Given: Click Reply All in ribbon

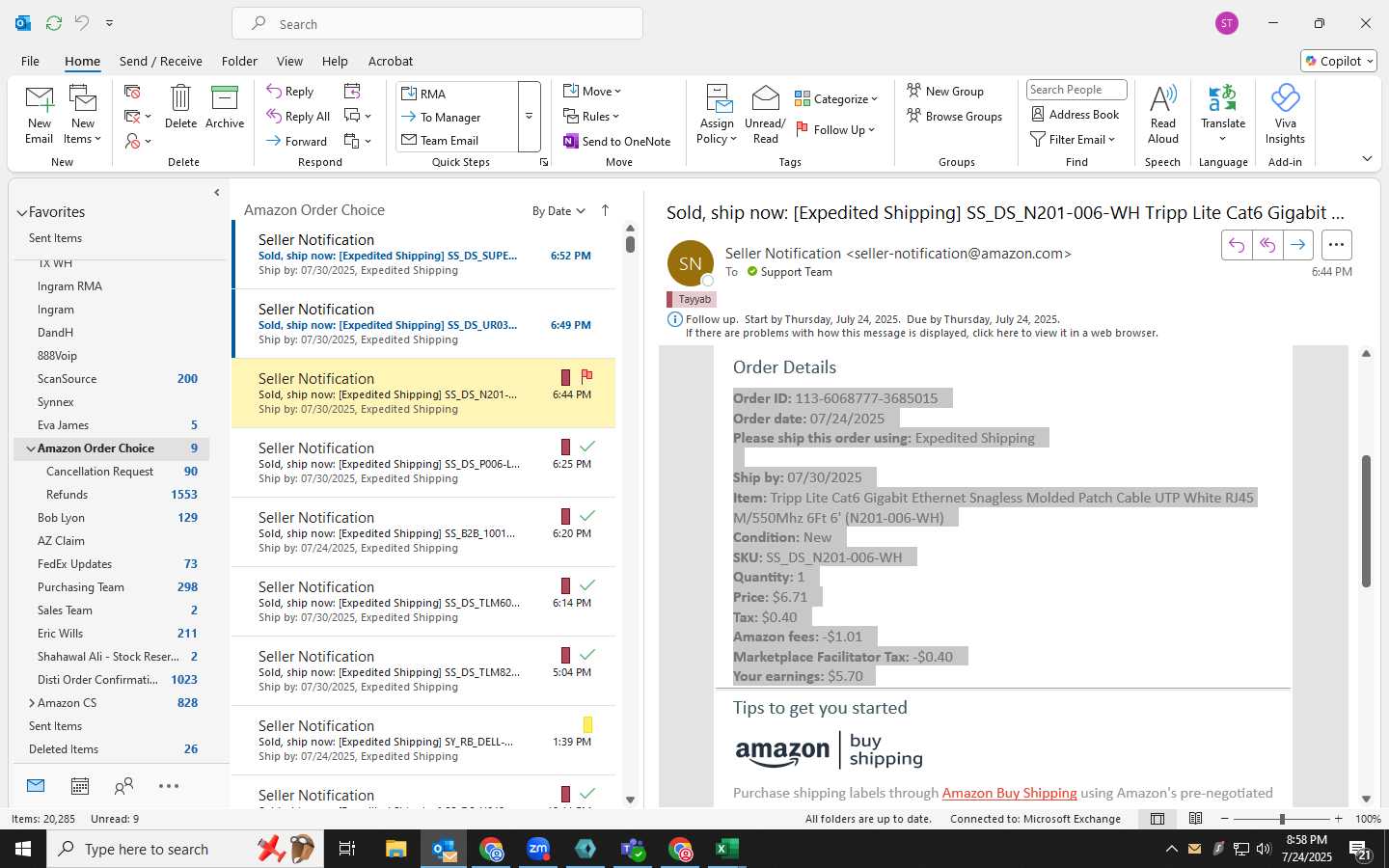Looking at the screenshot, I should [x=298, y=117].
